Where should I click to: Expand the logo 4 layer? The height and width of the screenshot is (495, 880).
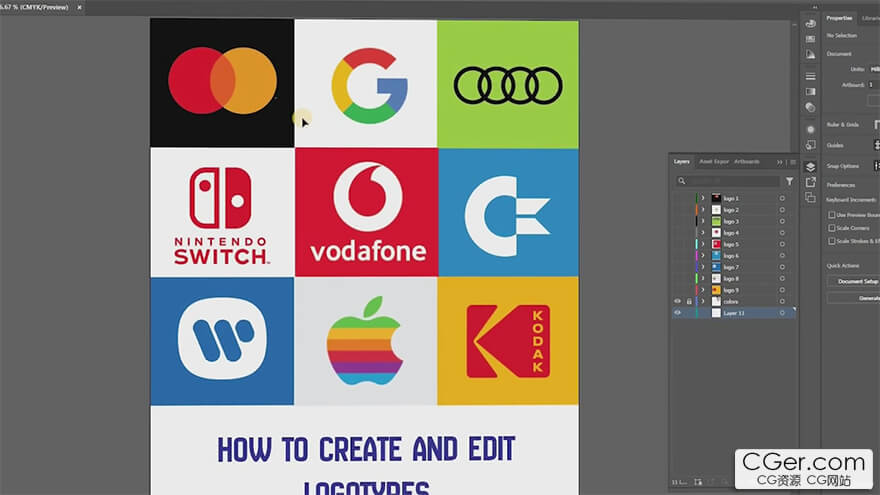click(703, 232)
